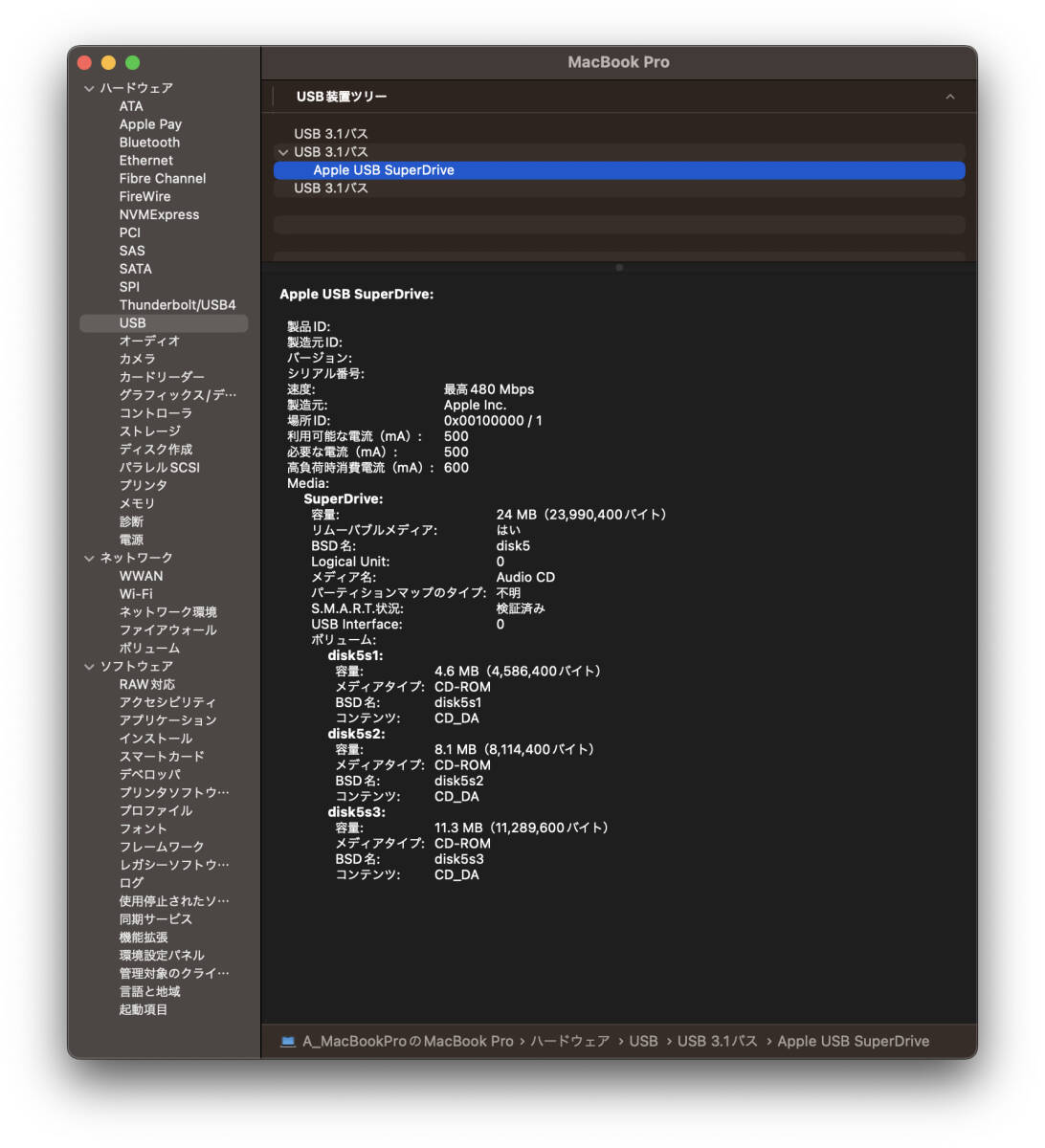Viewport: 1045px width, 1148px height.
Task: Collapse the ネットワーク sidebar section
Action: point(89,558)
